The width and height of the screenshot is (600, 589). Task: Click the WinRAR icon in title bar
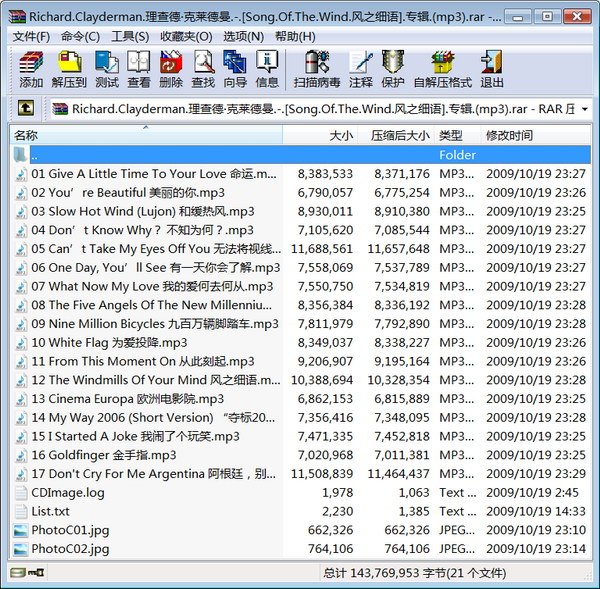(x=17, y=17)
